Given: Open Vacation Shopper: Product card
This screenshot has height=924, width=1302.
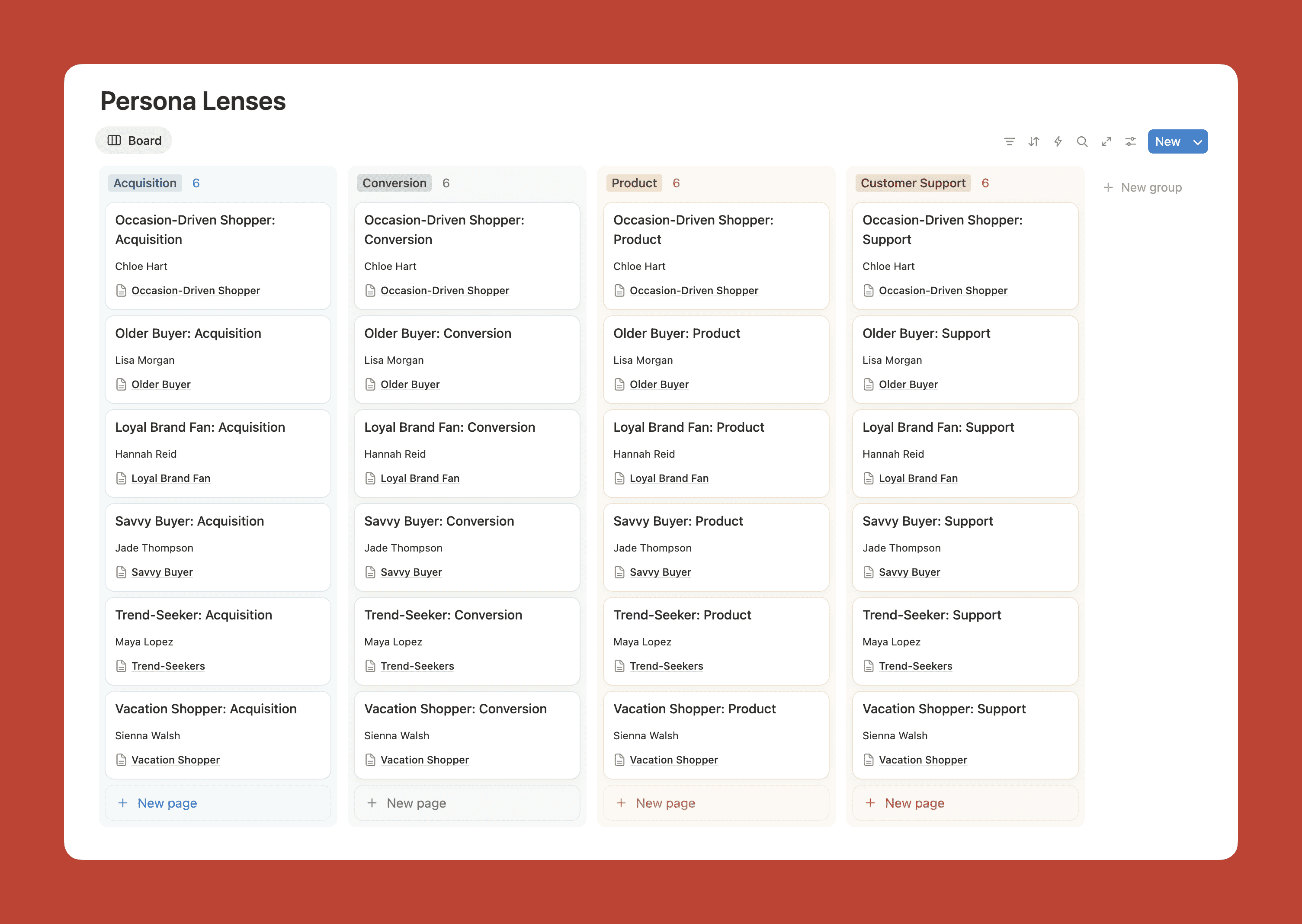Looking at the screenshot, I should point(694,709).
